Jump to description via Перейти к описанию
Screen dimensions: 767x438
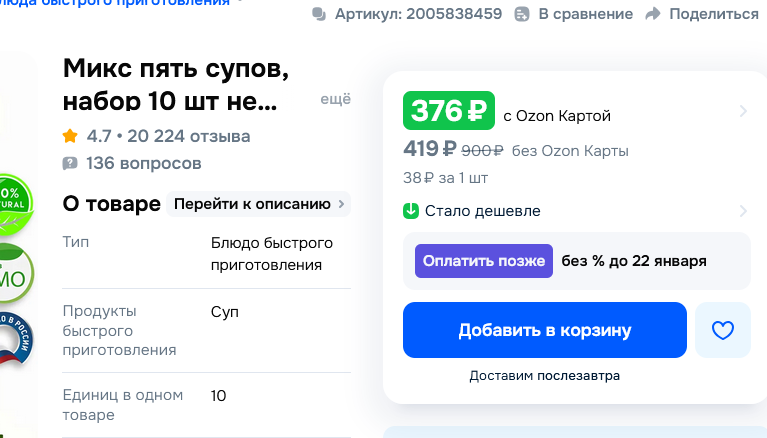click(x=259, y=204)
